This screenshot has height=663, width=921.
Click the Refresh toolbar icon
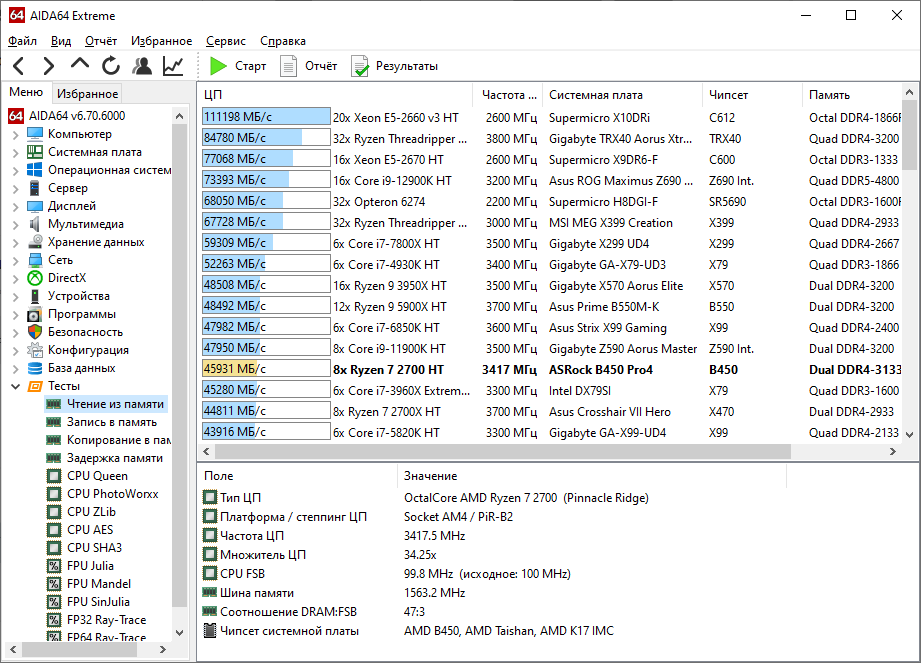click(110, 66)
